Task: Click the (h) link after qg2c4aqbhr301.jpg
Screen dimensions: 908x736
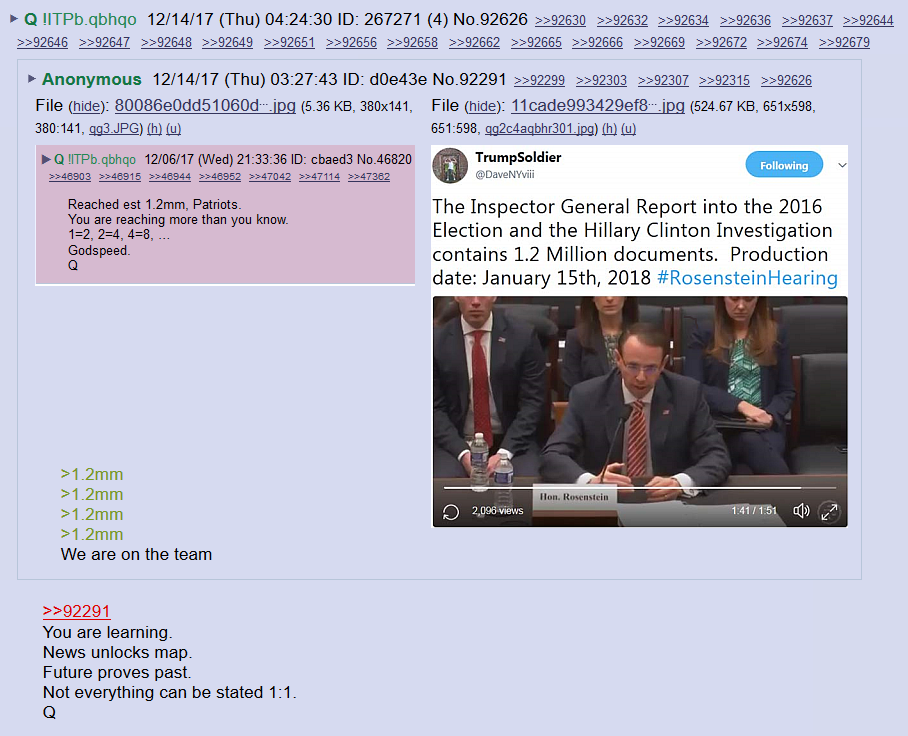Action: pyautogui.click(x=609, y=129)
